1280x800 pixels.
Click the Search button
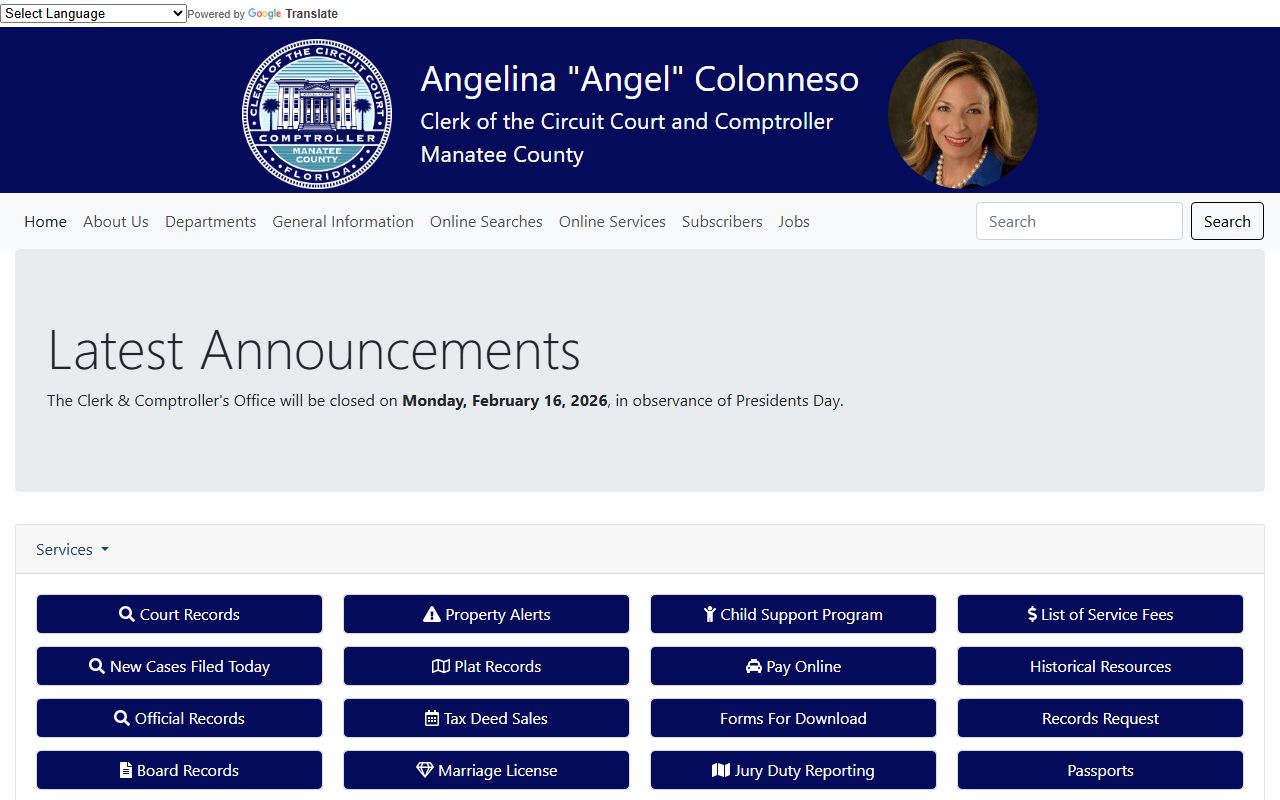pyautogui.click(x=1227, y=221)
